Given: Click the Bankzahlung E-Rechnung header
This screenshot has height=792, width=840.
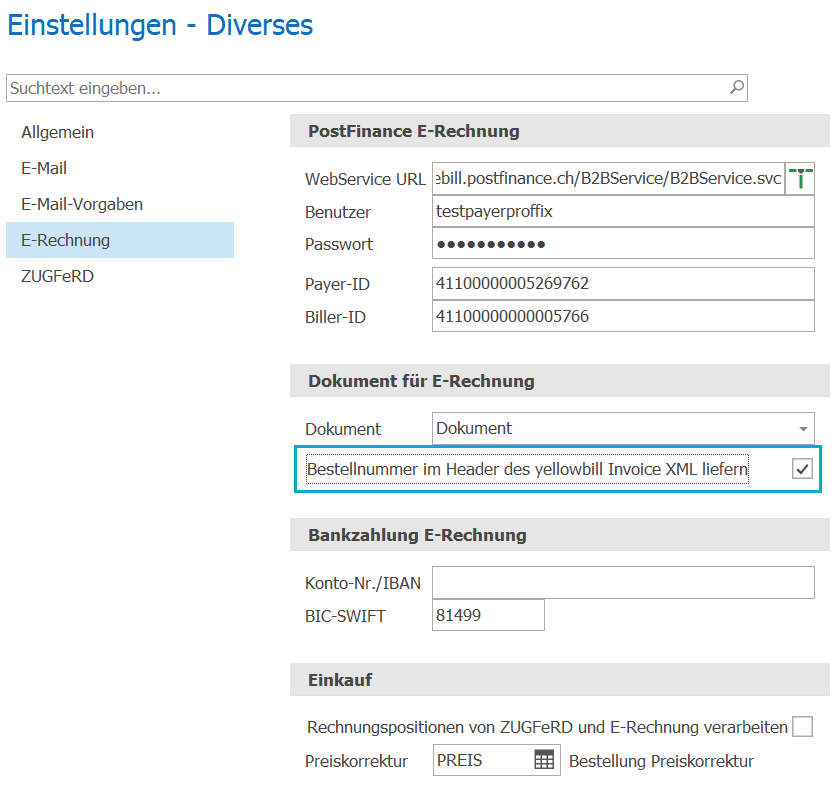Looking at the screenshot, I should pos(560,535).
